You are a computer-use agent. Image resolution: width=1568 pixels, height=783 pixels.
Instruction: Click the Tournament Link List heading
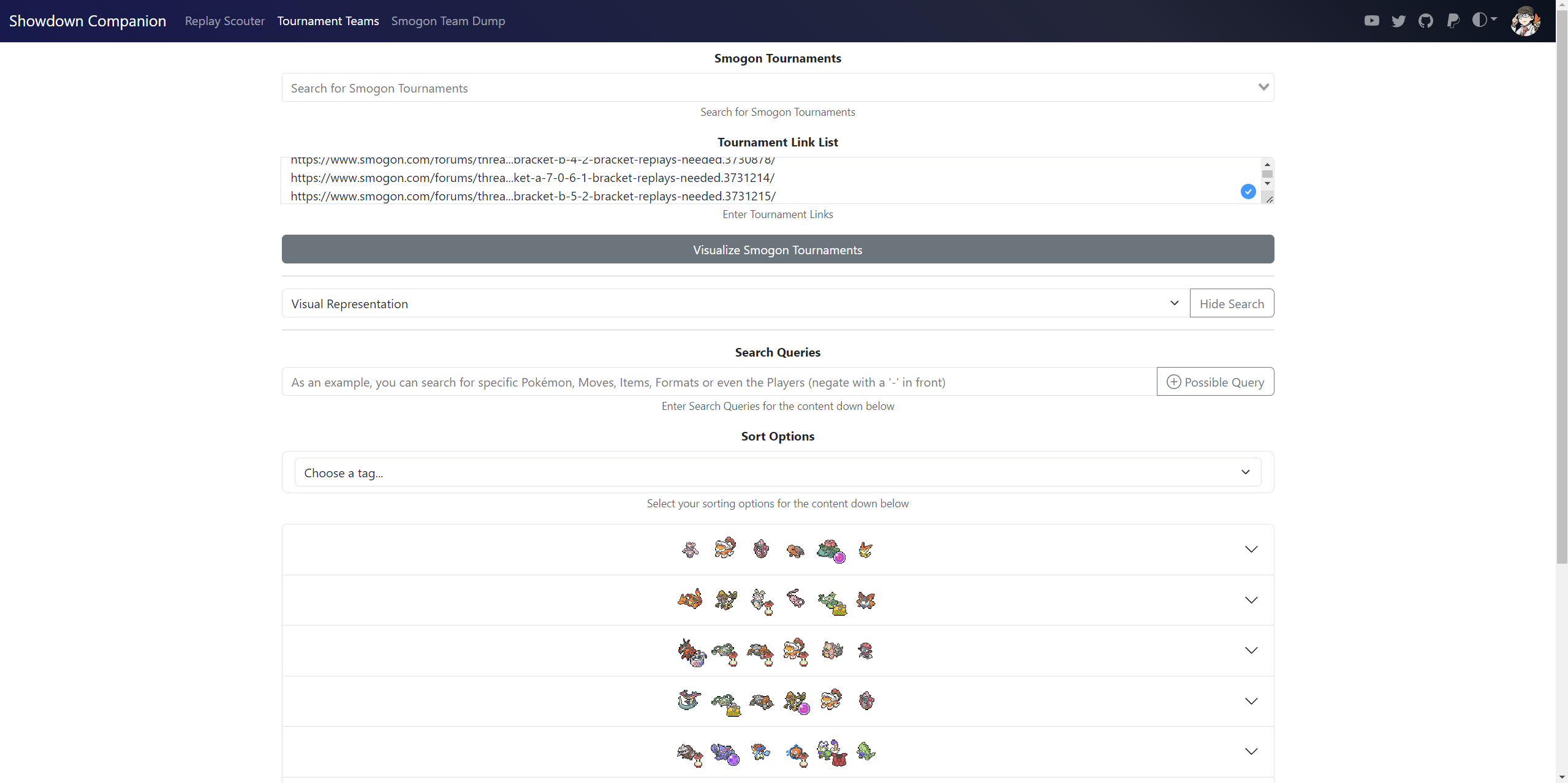pyautogui.click(x=778, y=142)
